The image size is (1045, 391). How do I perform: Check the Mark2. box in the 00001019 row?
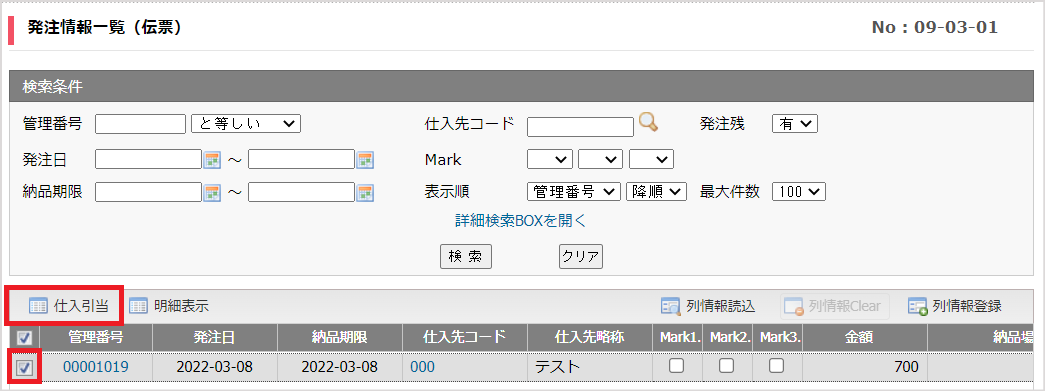pyautogui.click(x=726, y=366)
